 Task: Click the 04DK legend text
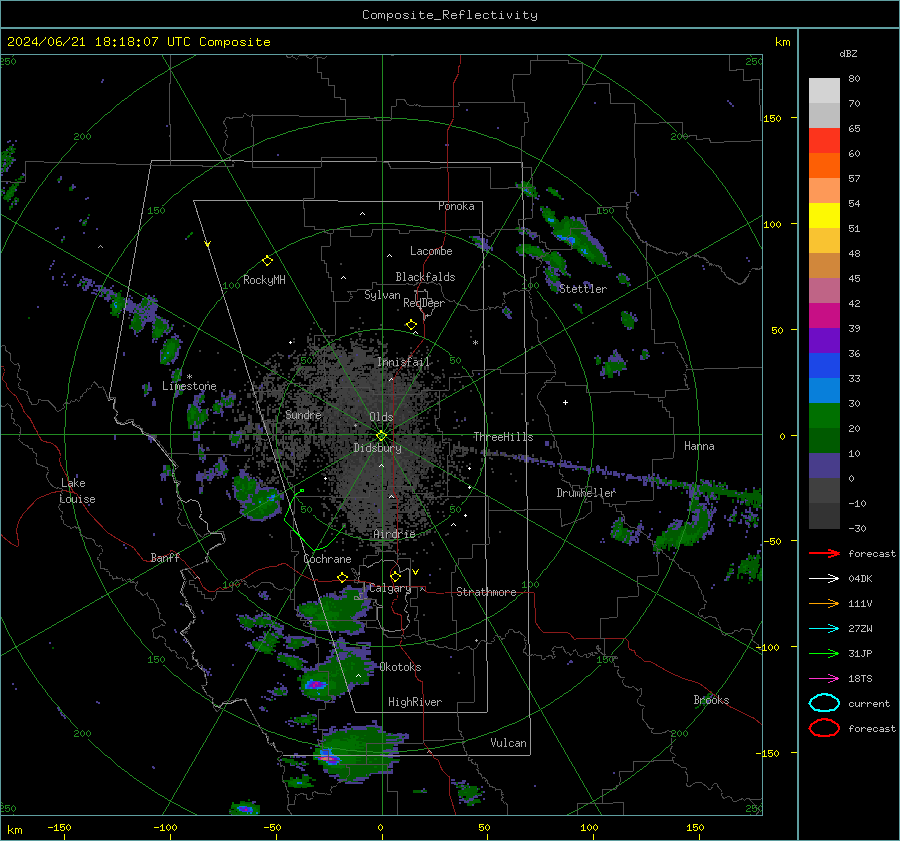tap(860, 579)
